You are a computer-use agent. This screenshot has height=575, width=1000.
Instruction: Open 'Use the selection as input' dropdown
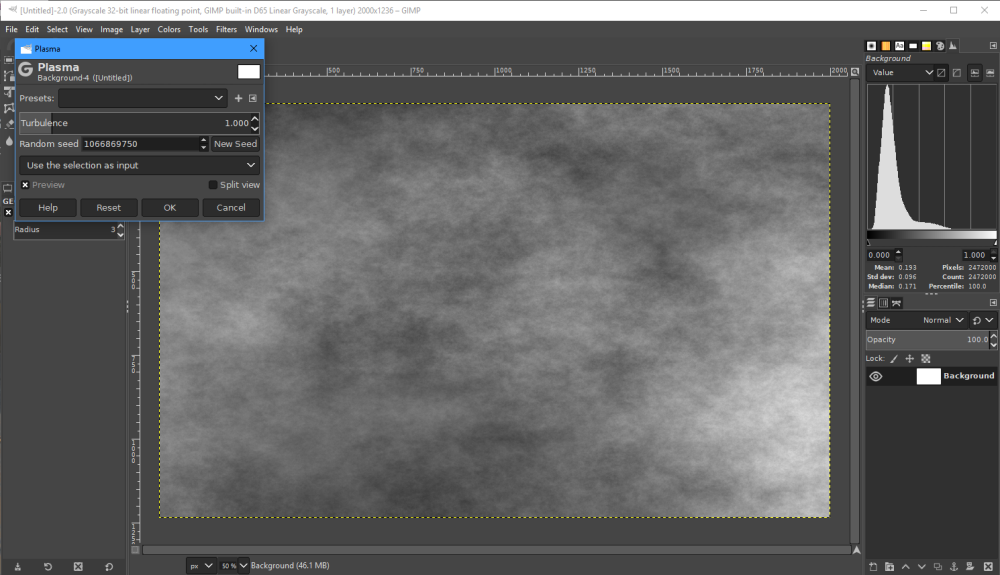coord(139,165)
